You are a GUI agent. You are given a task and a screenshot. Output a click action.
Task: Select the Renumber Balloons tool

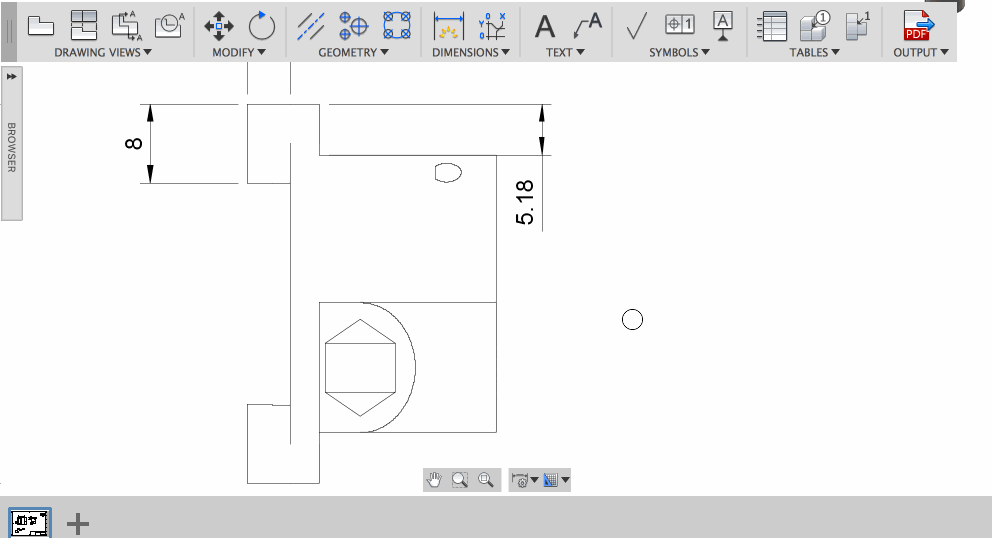[x=858, y=26]
